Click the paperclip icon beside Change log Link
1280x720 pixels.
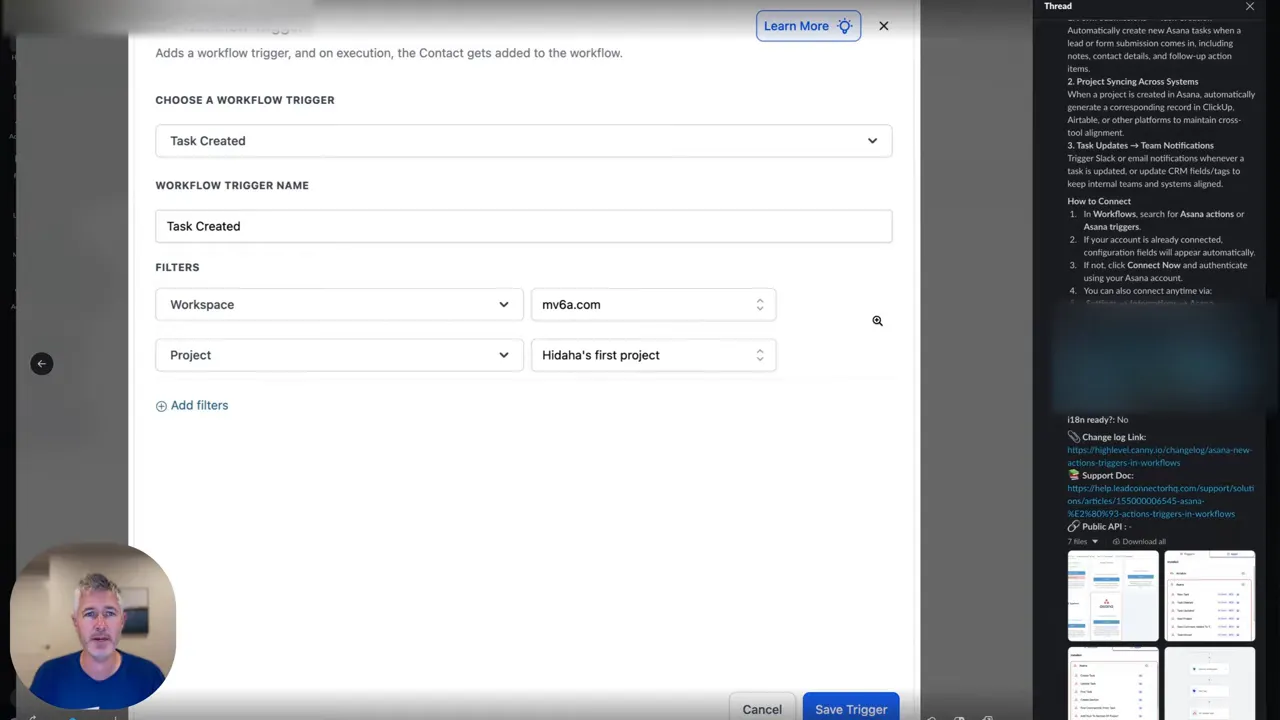point(1074,437)
